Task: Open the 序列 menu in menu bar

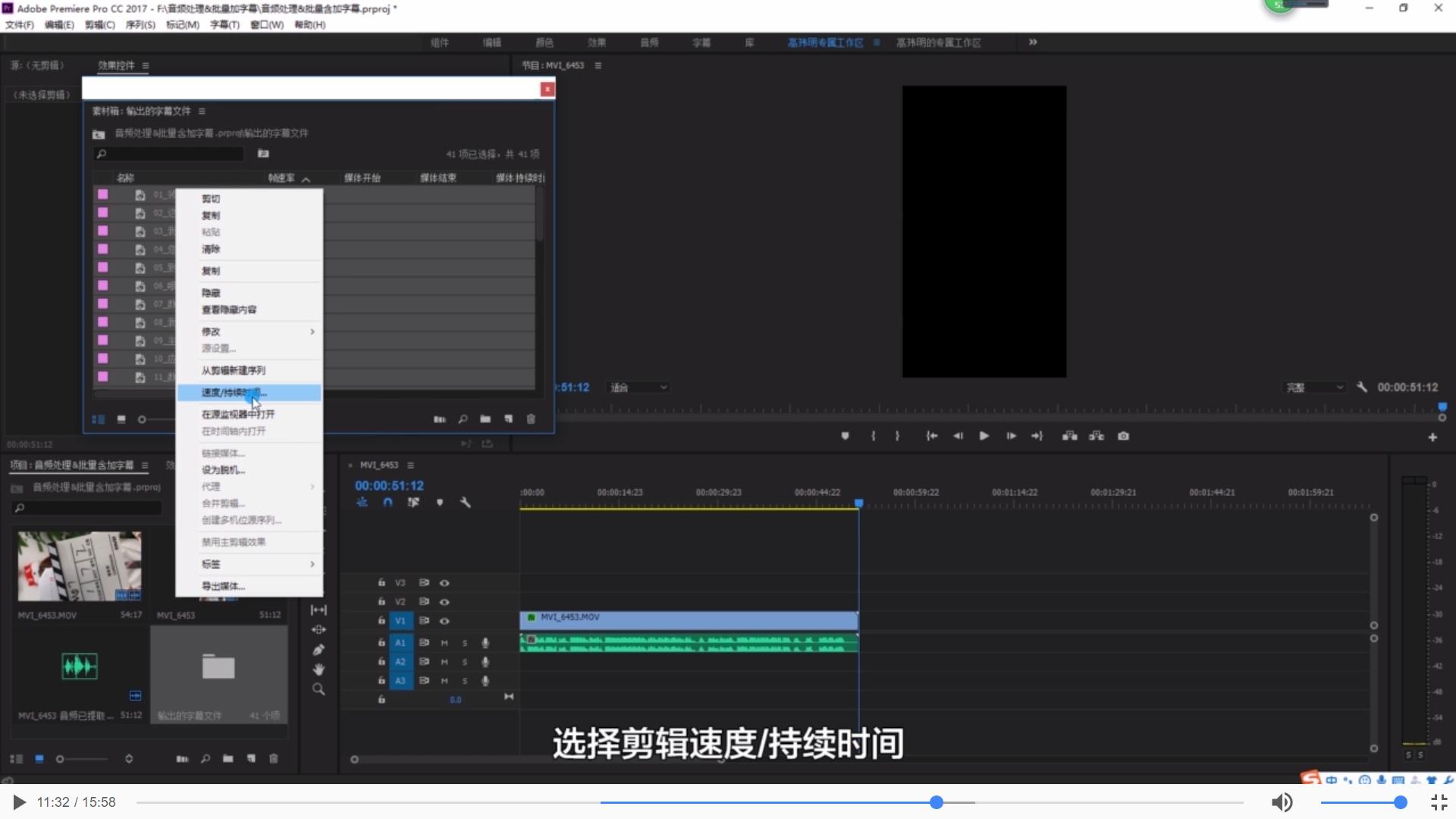Action: (x=140, y=24)
